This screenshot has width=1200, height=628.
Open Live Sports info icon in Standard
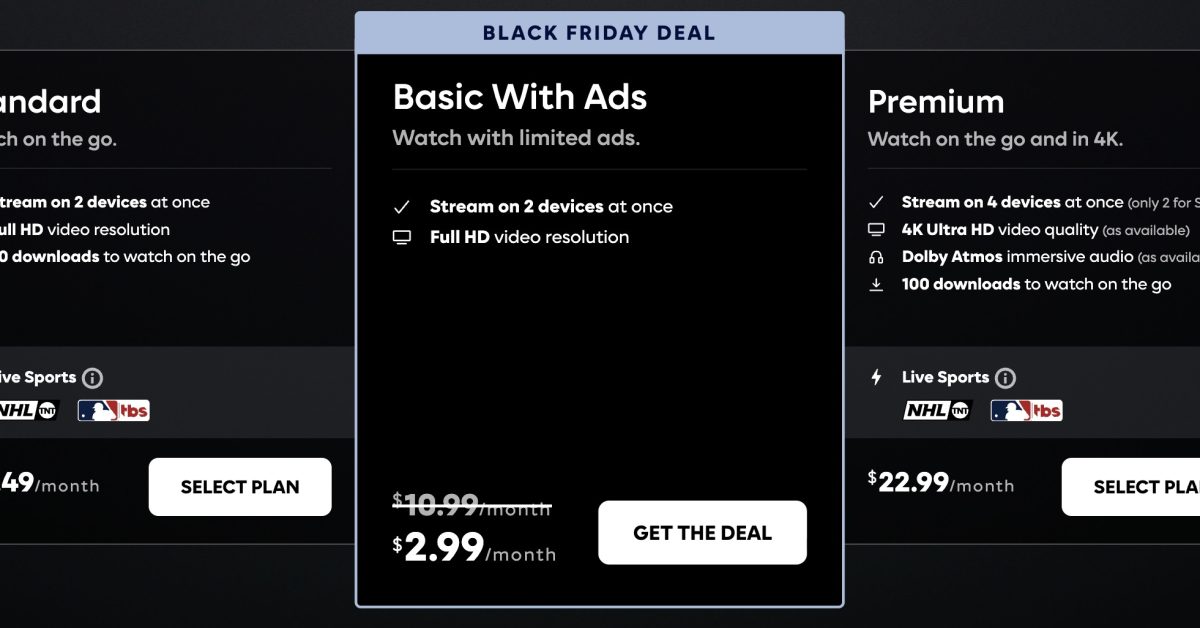(93, 378)
